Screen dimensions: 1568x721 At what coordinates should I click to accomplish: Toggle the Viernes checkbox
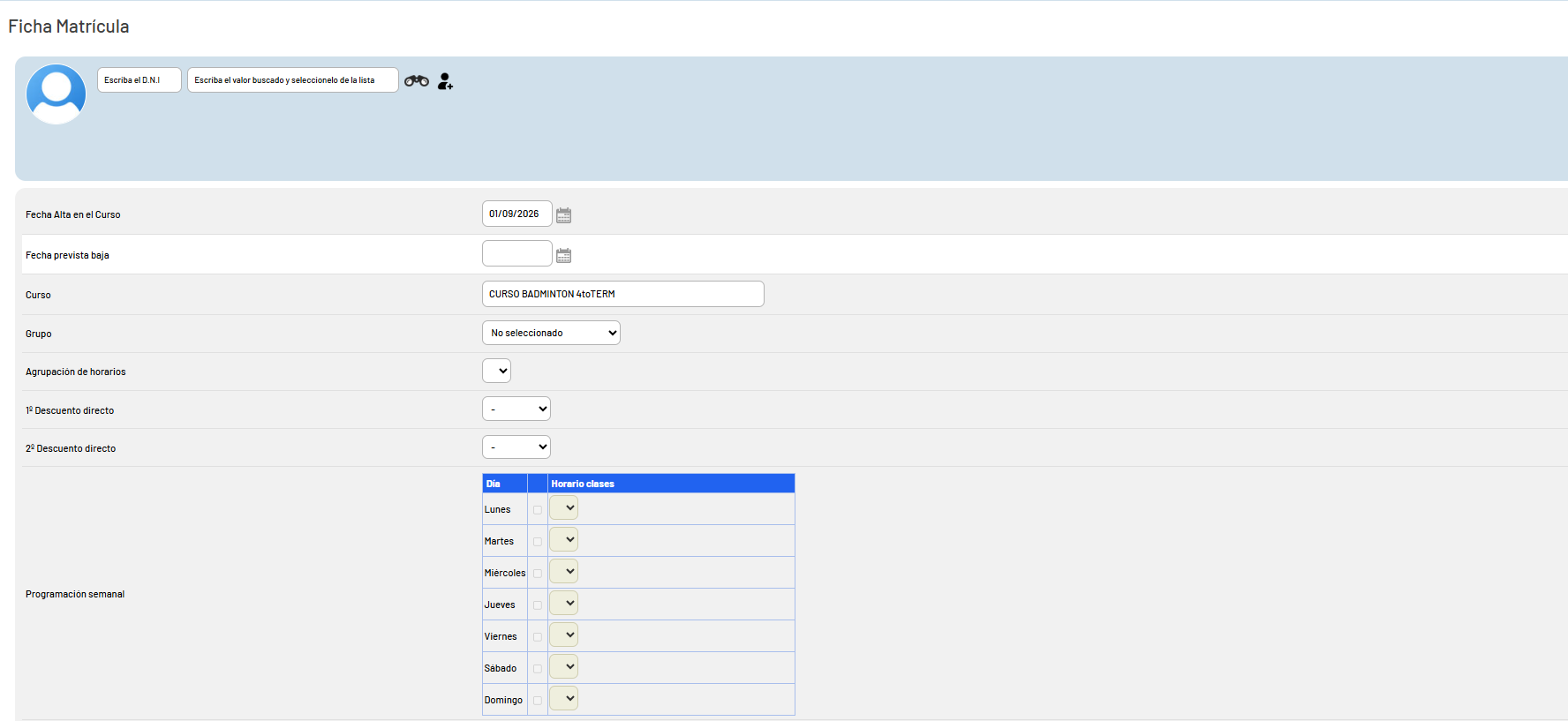click(x=538, y=637)
